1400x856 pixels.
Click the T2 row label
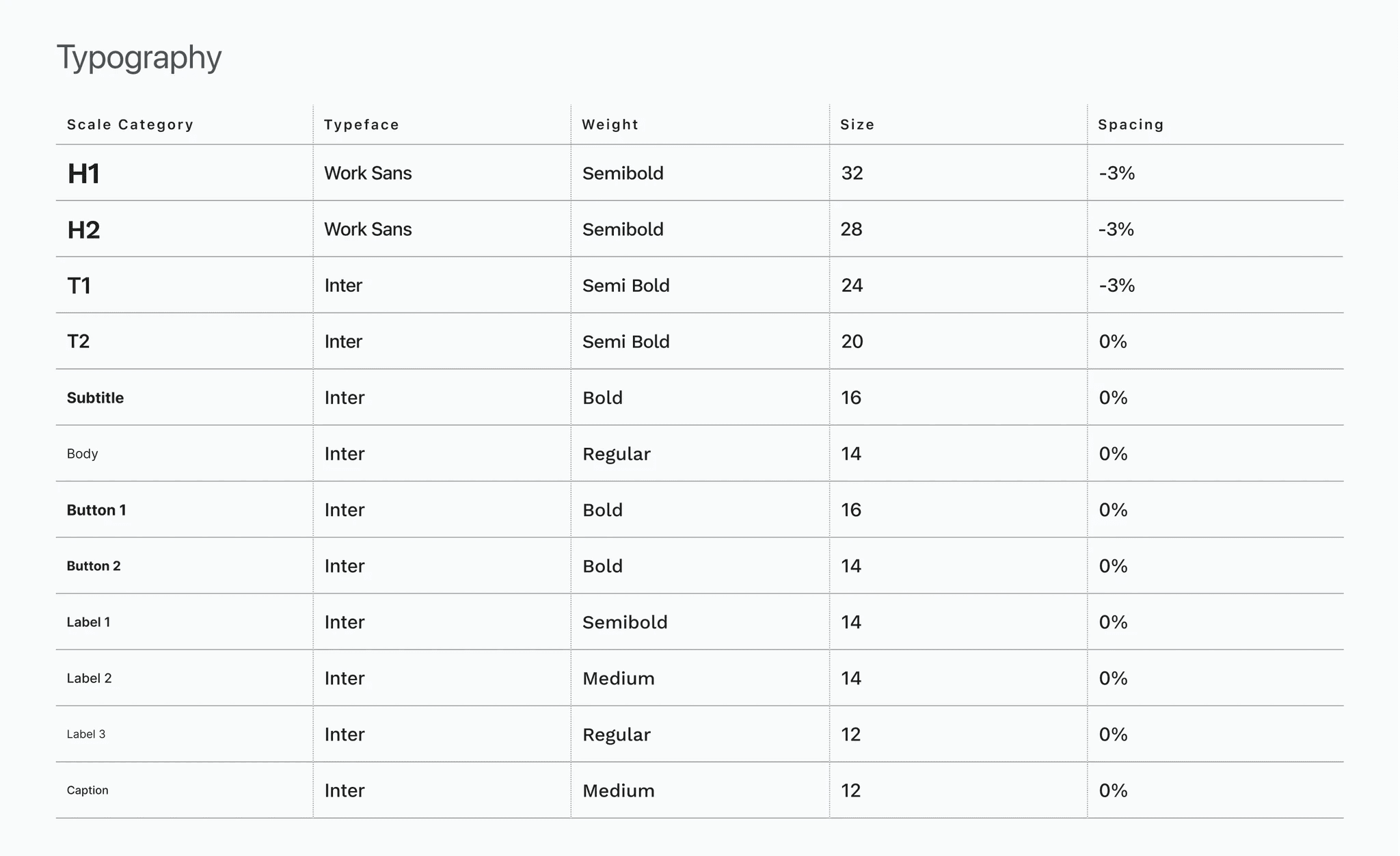click(78, 341)
